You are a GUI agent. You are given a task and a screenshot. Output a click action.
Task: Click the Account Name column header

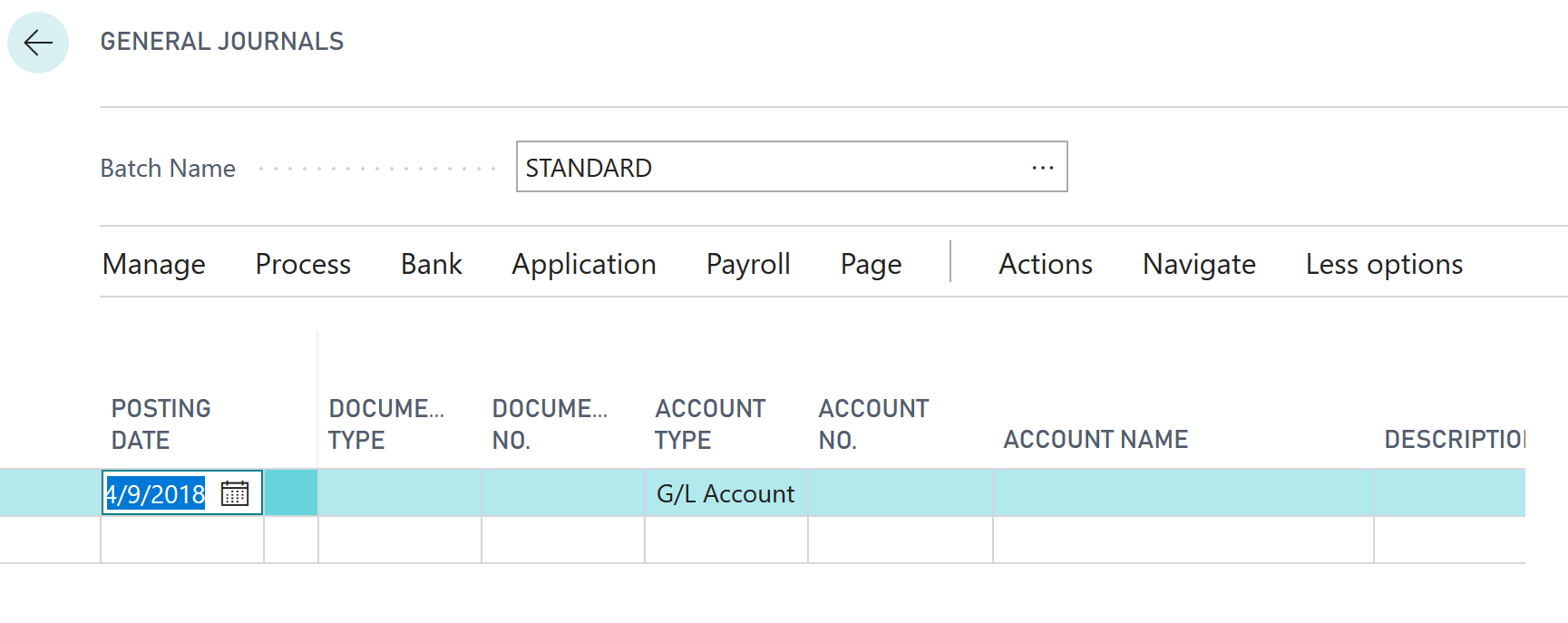pyautogui.click(x=1096, y=440)
